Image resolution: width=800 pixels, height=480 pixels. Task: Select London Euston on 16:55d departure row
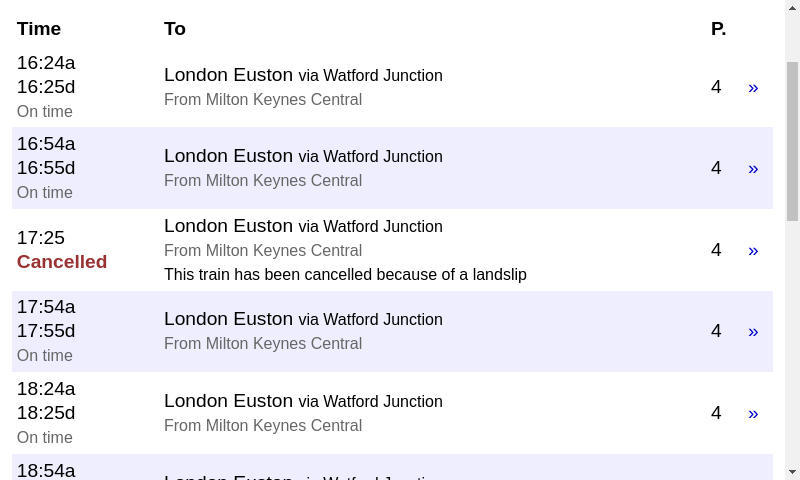pyautogui.click(x=228, y=156)
